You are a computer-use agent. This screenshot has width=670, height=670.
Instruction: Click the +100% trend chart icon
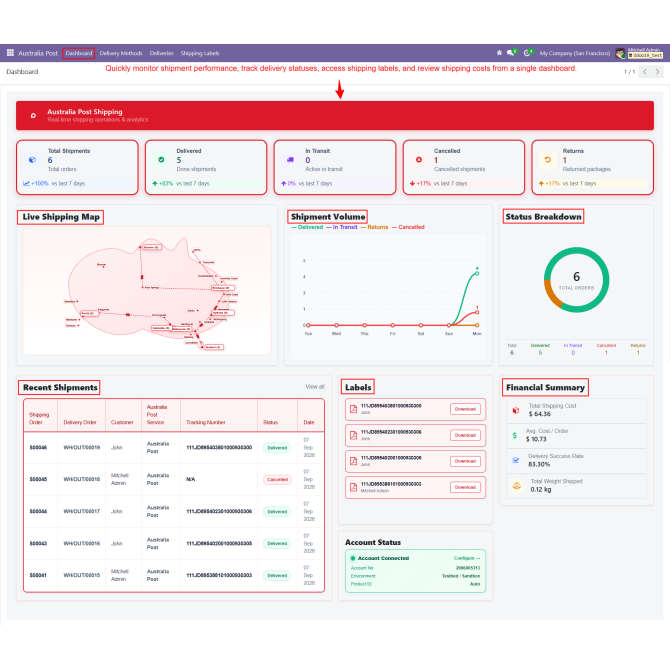(26, 183)
